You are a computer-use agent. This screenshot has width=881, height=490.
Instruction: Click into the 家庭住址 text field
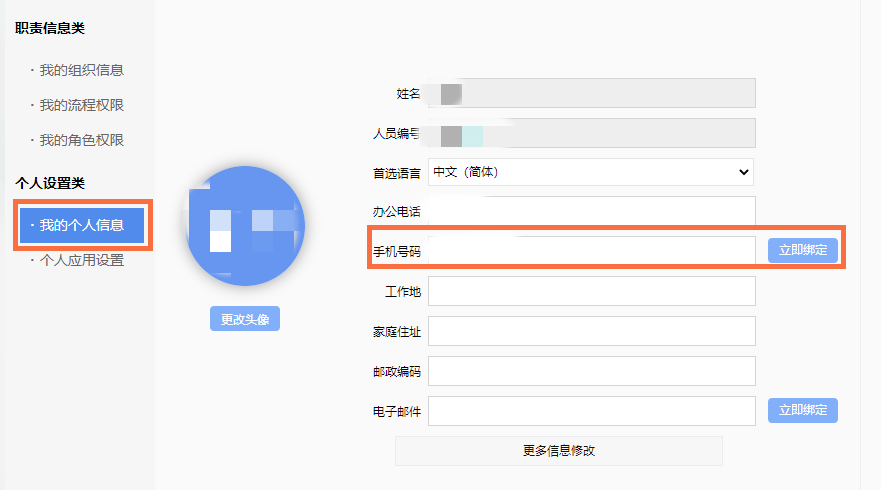(x=592, y=331)
